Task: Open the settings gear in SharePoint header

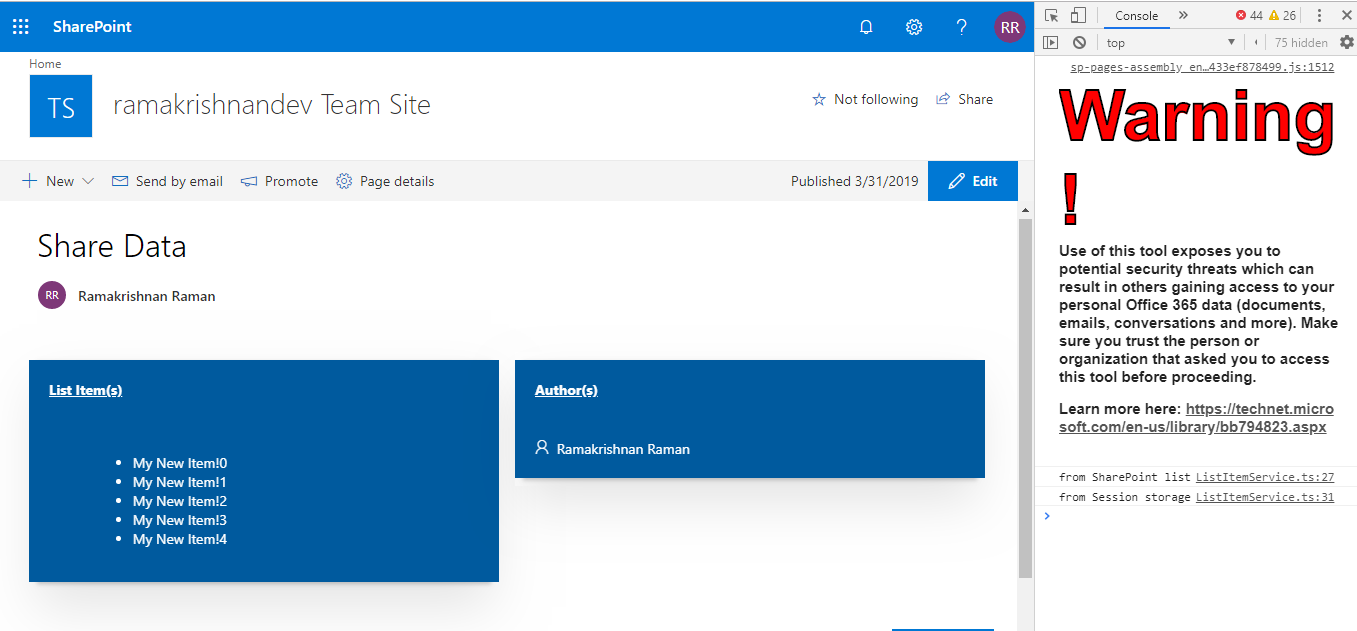Action: pos(914,27)
